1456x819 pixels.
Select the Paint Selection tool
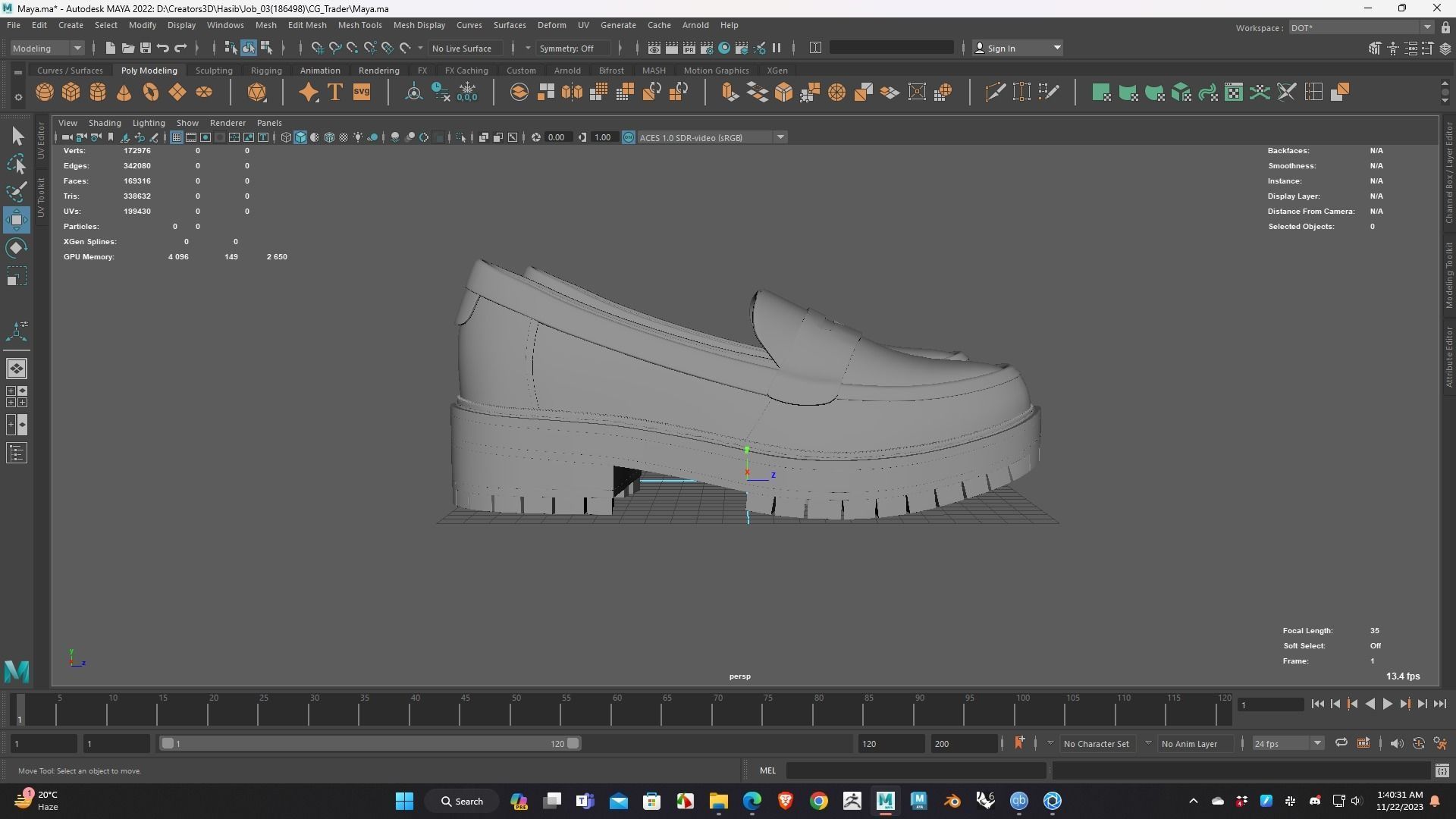tap(17, 193)
